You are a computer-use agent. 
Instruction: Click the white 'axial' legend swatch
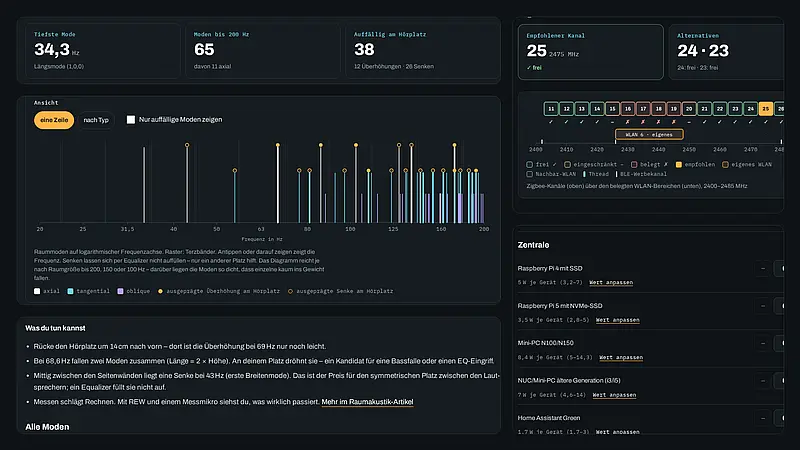[37, 291]
